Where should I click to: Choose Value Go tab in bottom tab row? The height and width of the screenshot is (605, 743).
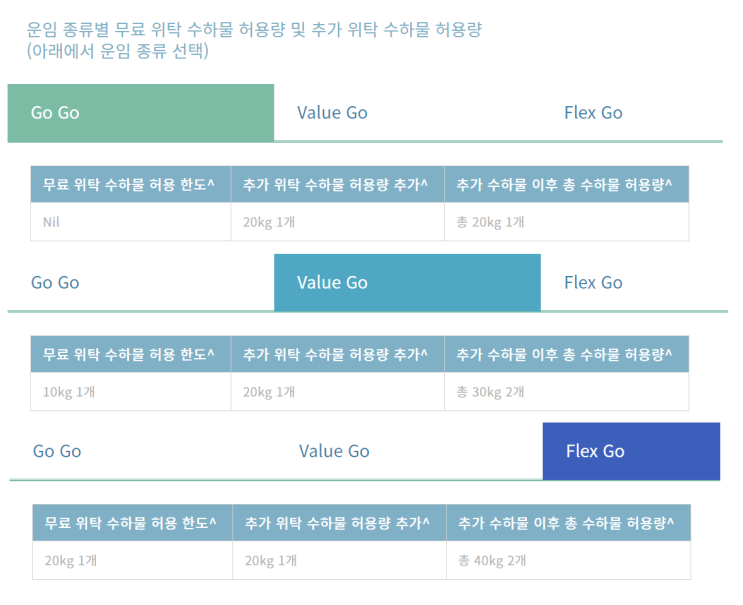click(334, 451)
